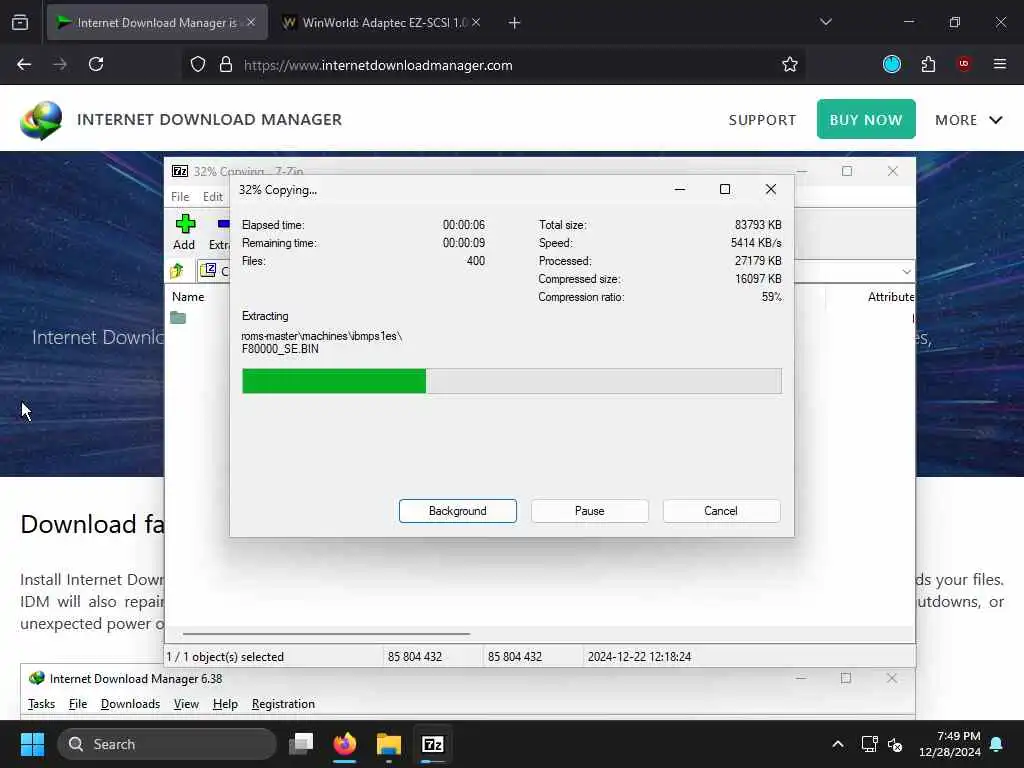Click the network tray icon

[x=869, y=744]
